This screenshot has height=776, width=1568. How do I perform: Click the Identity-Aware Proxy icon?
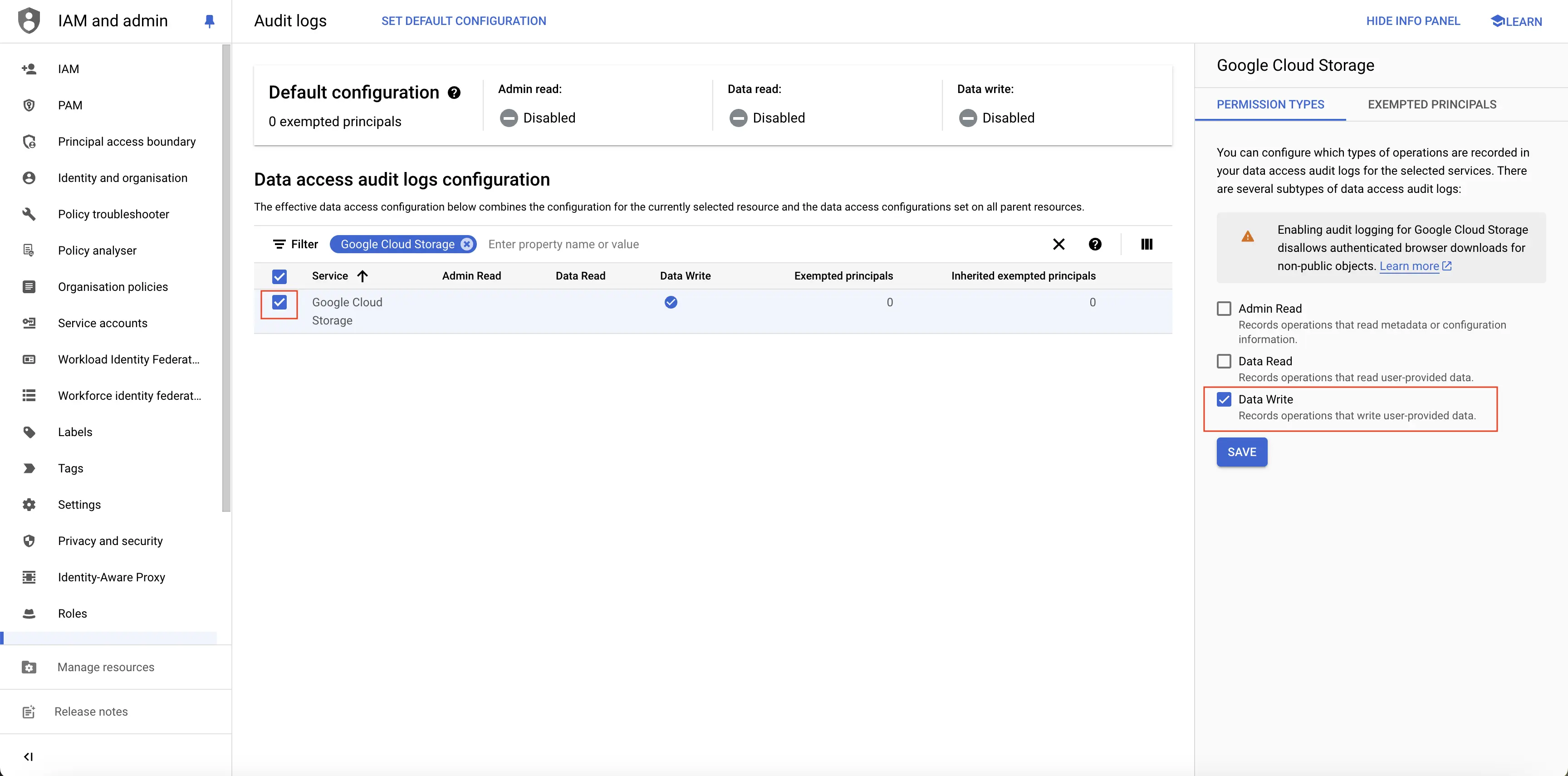(x=29, y=577)
